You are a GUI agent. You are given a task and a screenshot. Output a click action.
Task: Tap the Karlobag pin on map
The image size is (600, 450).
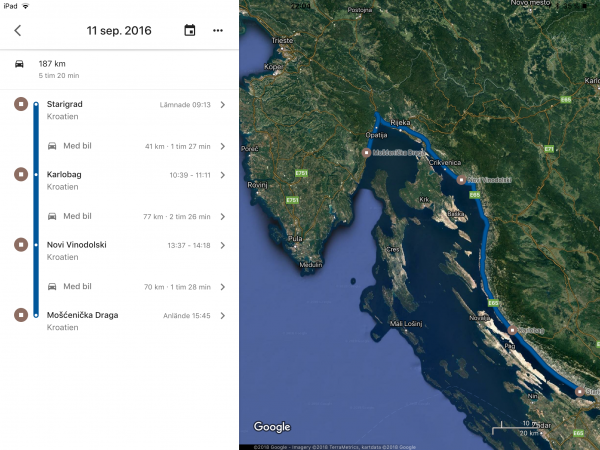512,329
